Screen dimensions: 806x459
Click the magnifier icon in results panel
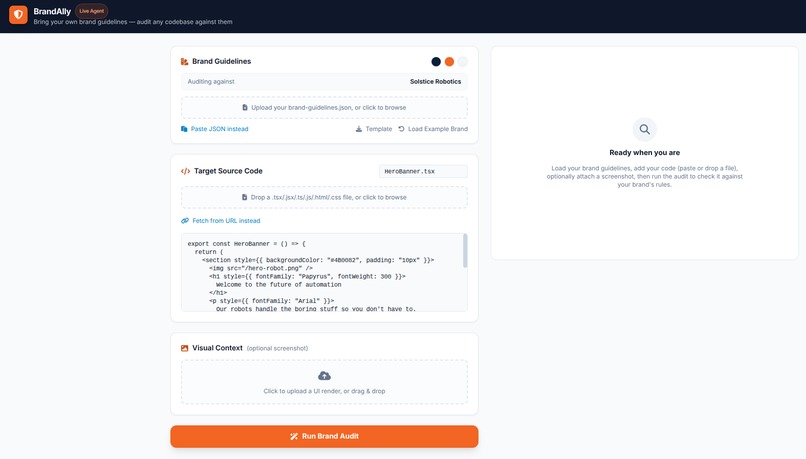(645, 130)
